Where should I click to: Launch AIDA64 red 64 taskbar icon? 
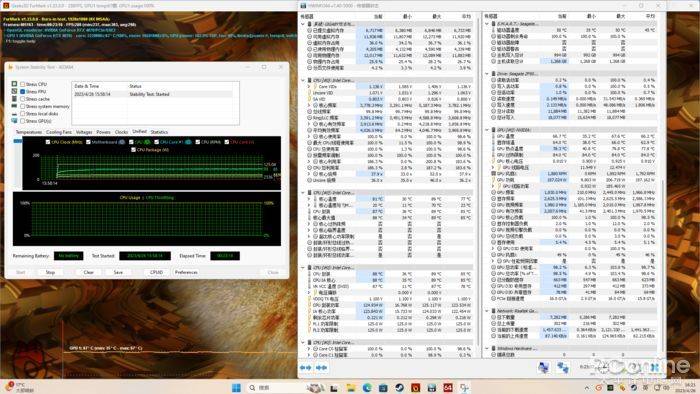448,387
